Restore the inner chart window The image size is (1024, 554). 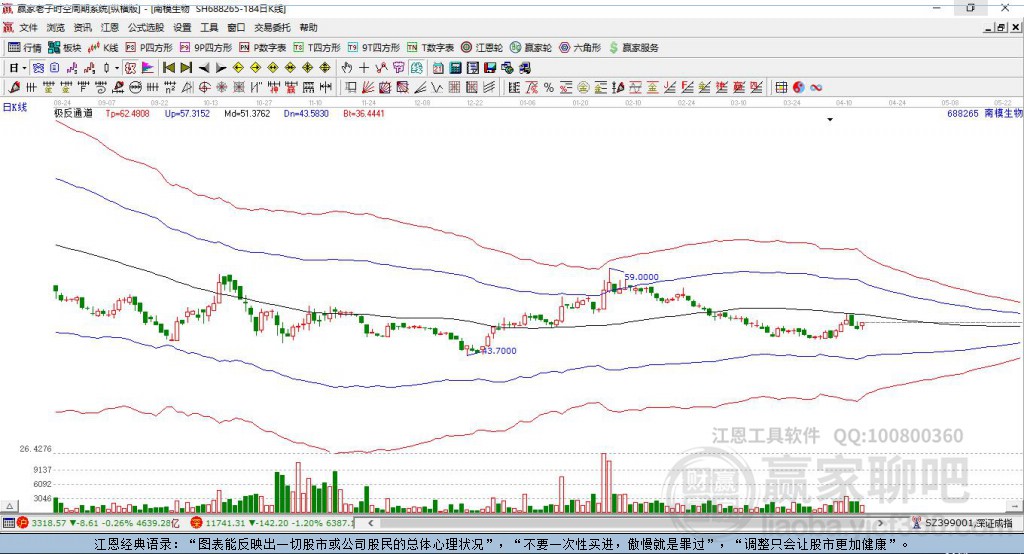(x=1001, y=27)
